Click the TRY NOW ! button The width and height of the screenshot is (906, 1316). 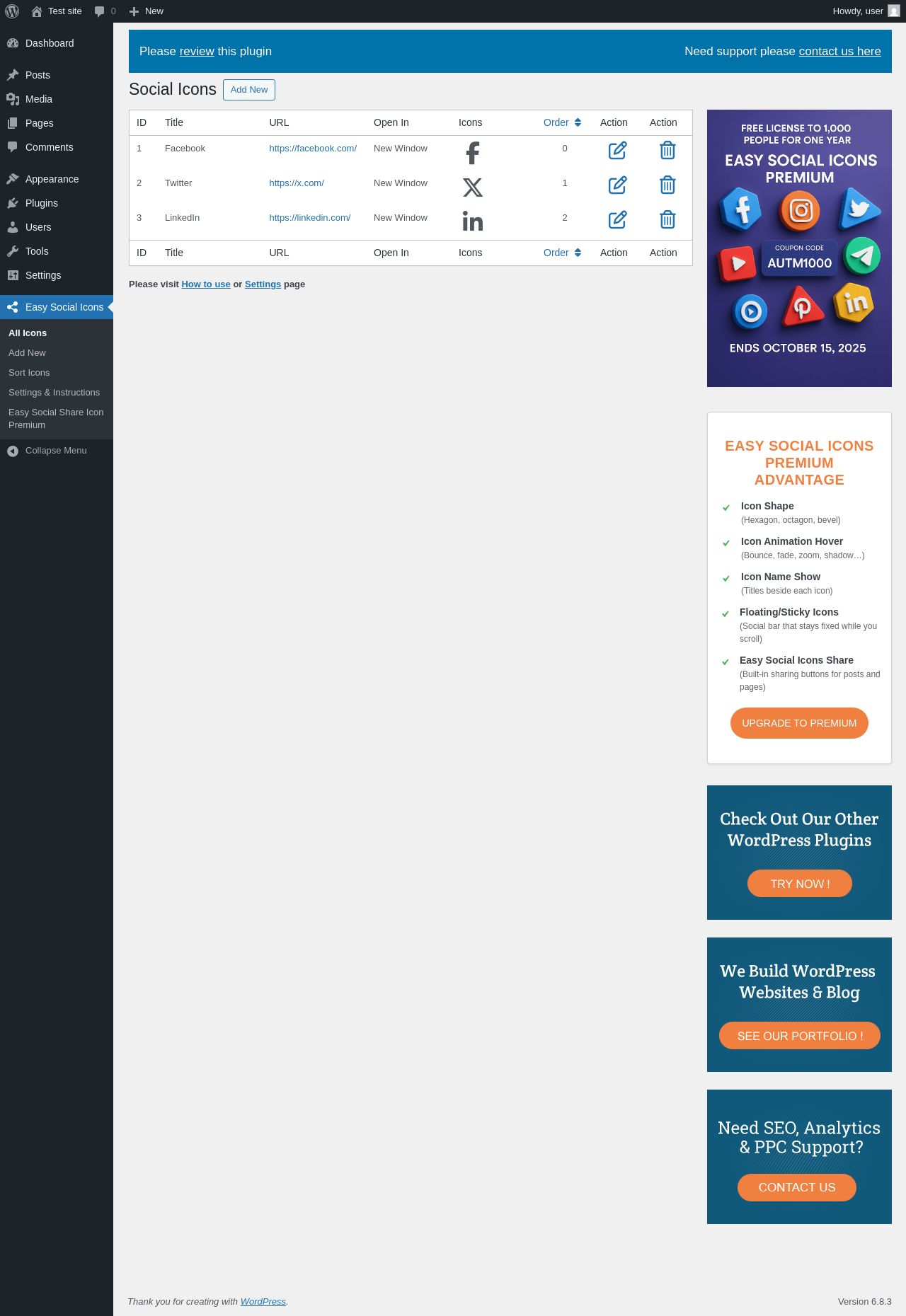click(800, 884)
